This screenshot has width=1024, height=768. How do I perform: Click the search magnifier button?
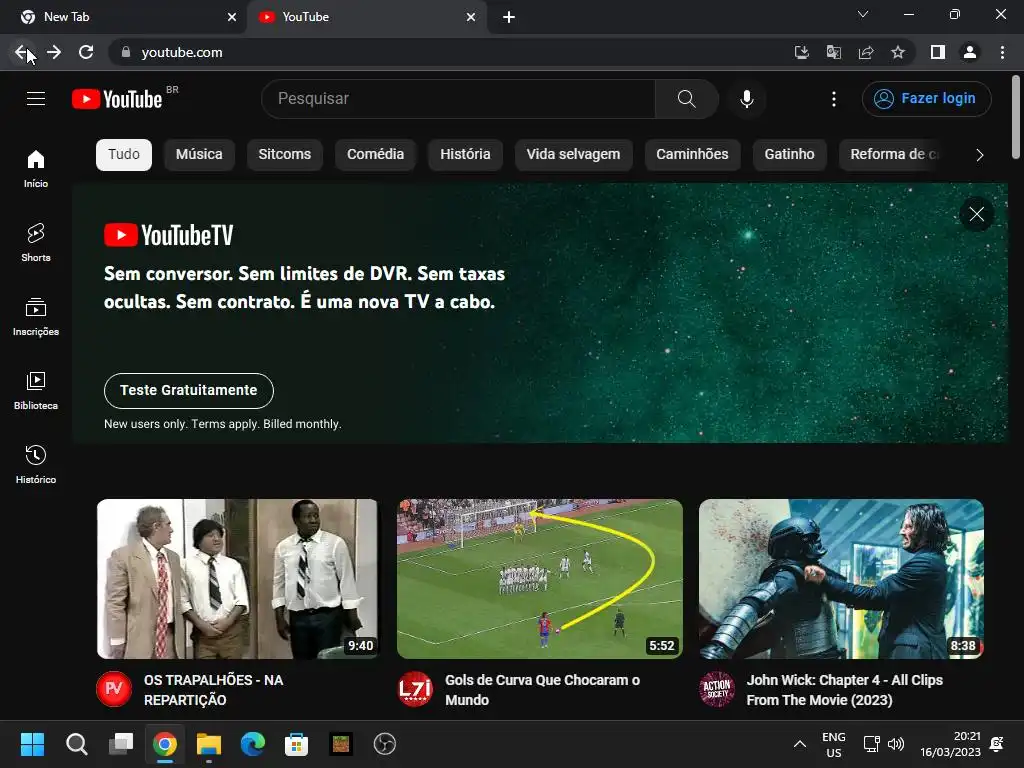tap(686, 99)
